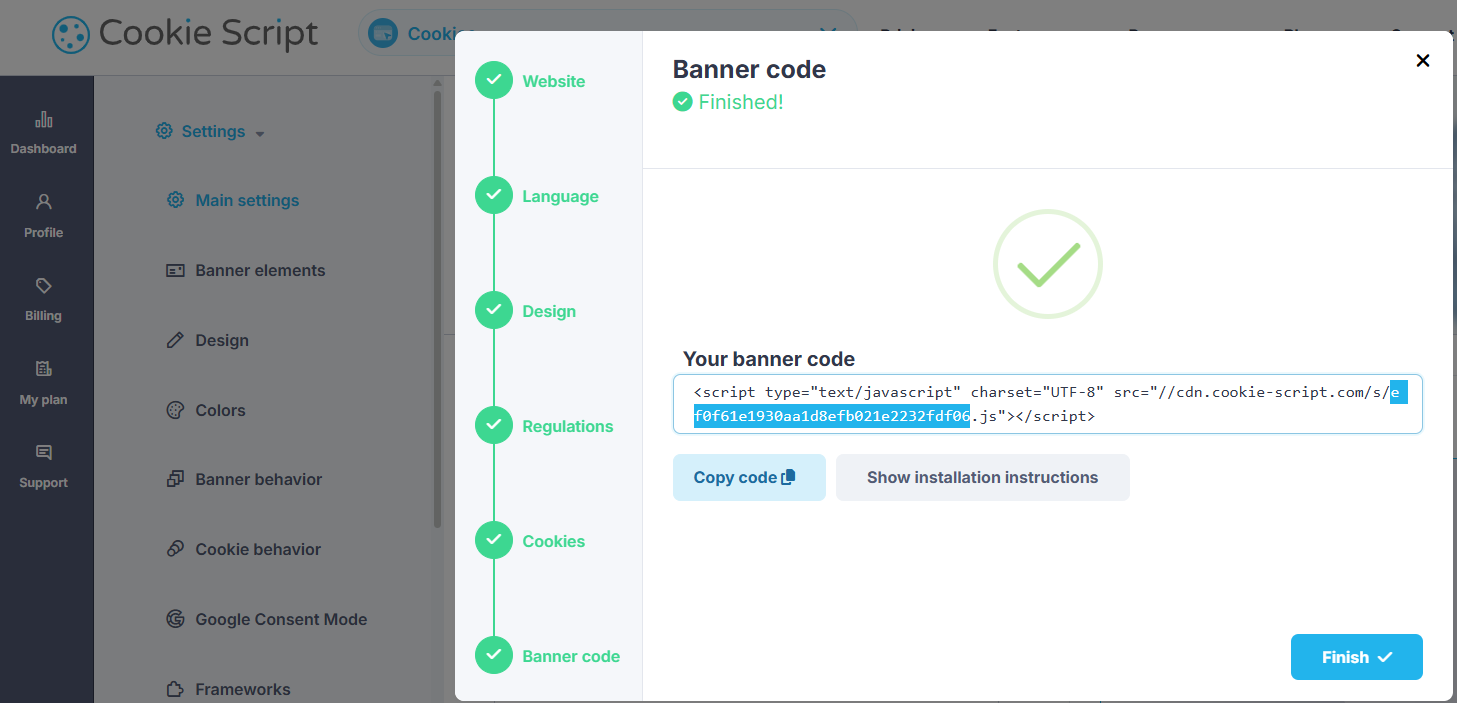This screenshot has width=1457, height=703.
Task: Click the Banner elements icon
Action: pyautogui.click(x=175, y=270)
